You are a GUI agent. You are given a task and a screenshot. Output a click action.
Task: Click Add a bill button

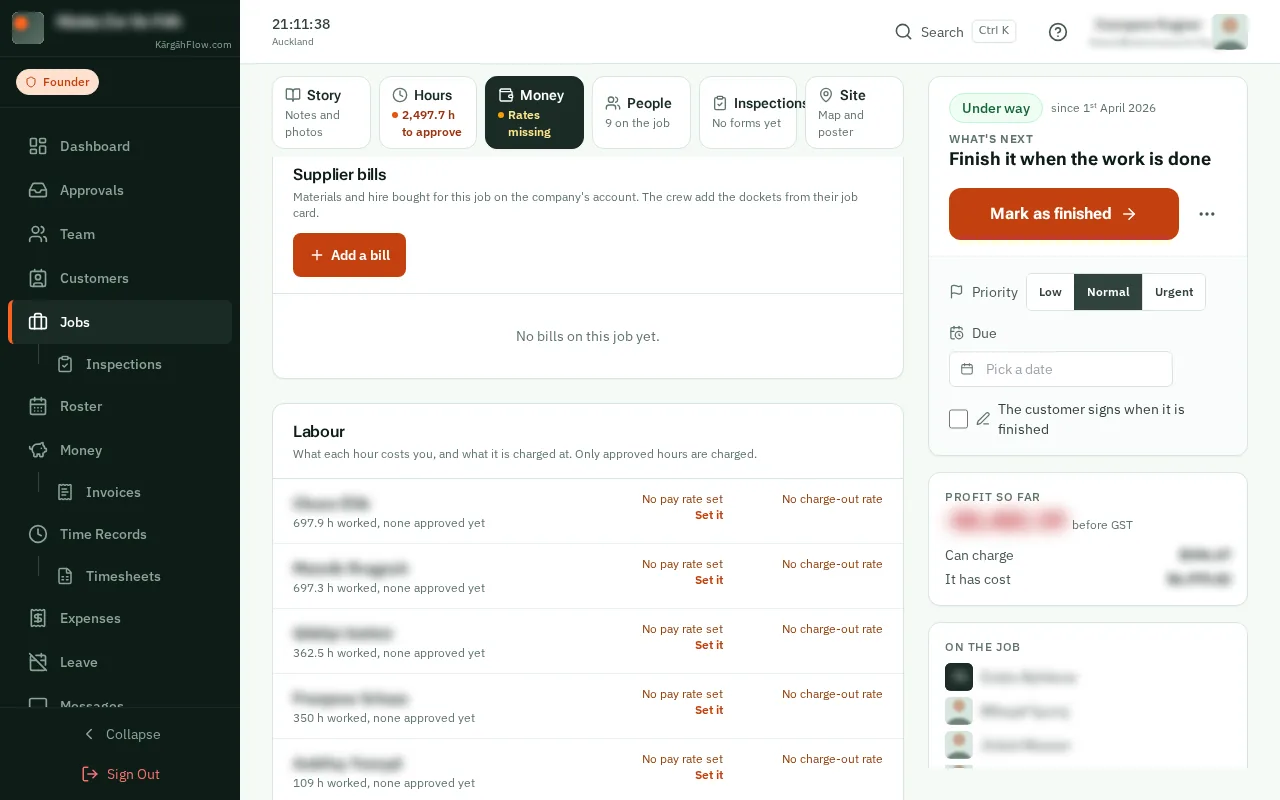pos(349,255)
